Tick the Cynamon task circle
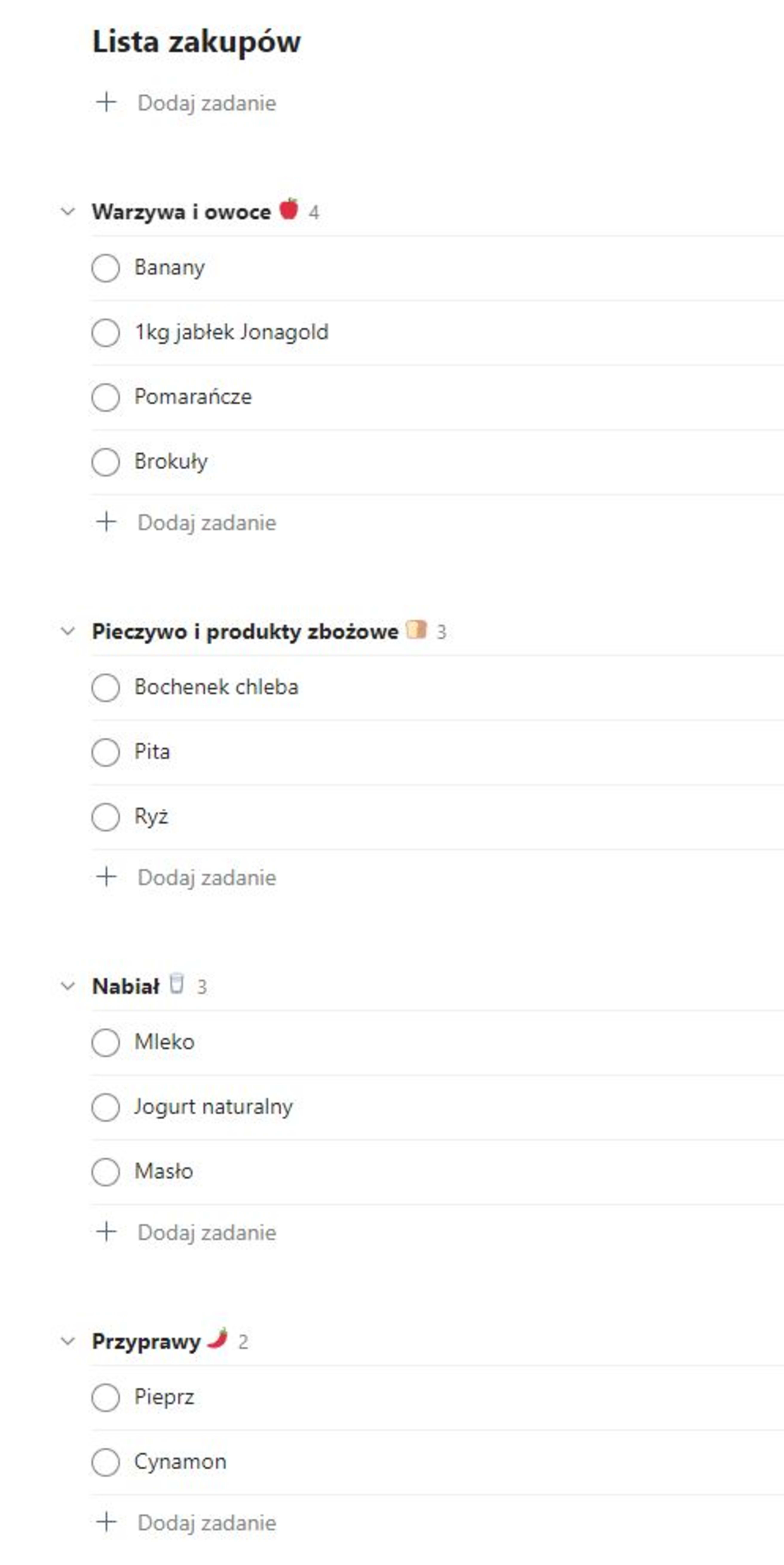This screenshot has width=784, height=1565. click(x=106, y=1462)
